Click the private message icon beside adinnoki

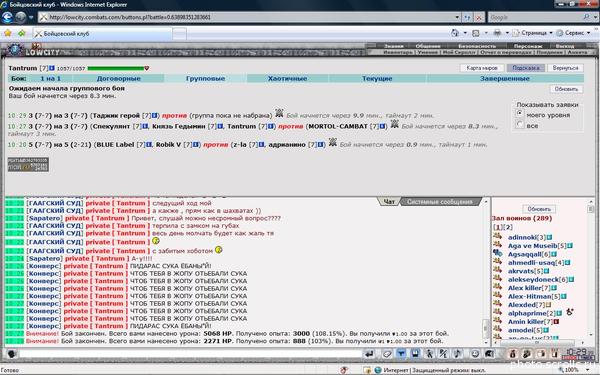[497, 236]
